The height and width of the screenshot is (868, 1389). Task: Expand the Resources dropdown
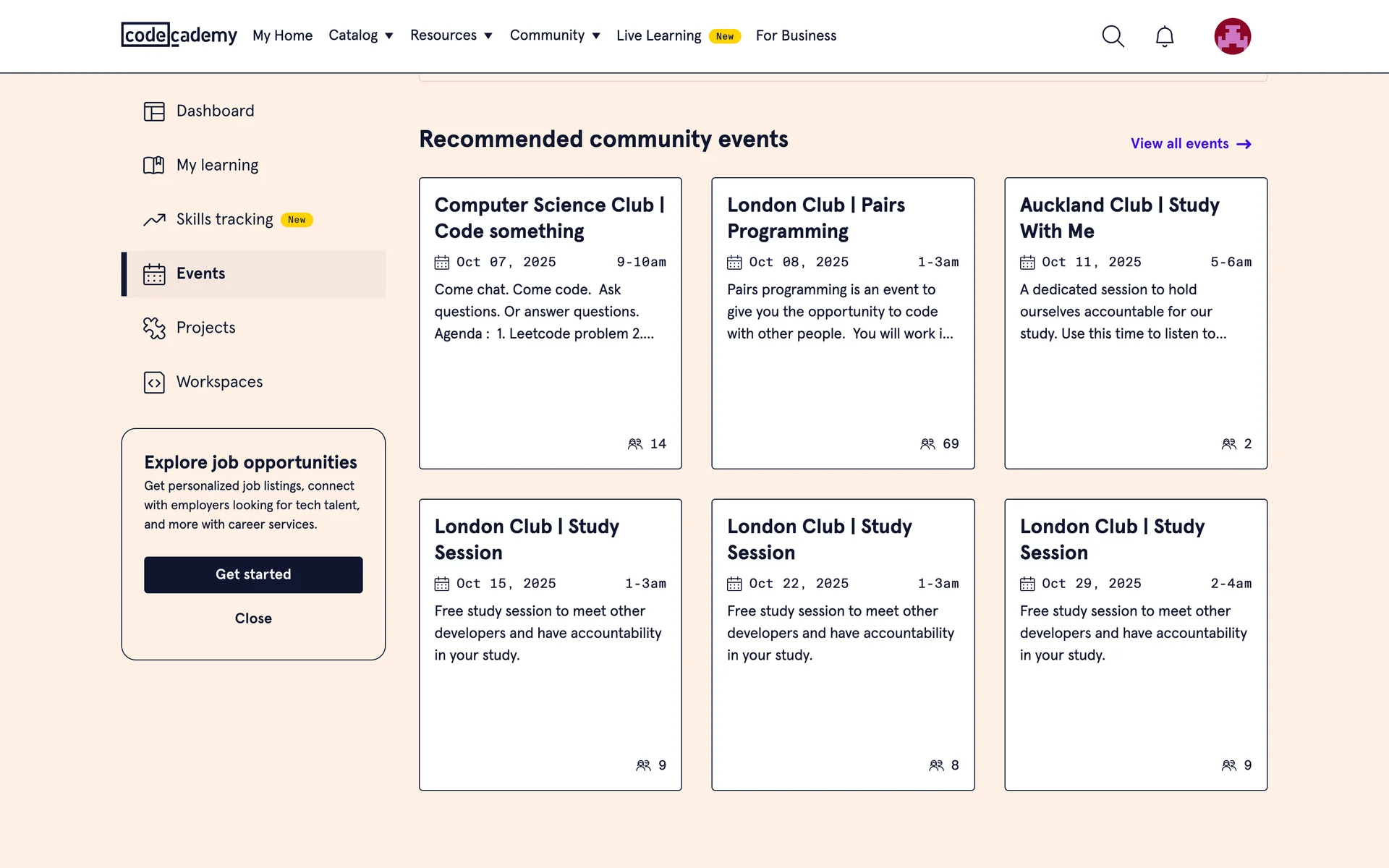coord(451,35)
